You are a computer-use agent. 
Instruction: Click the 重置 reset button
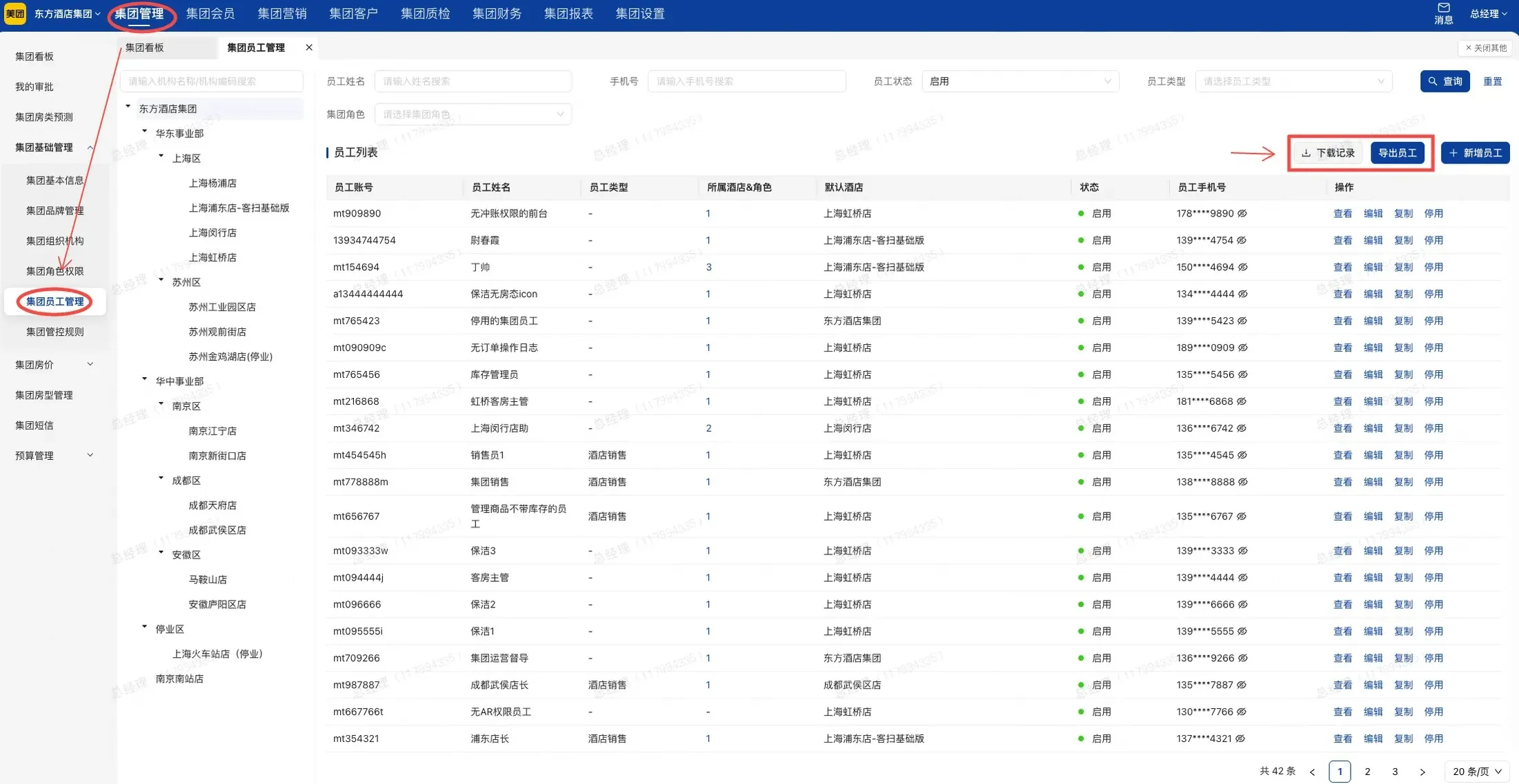coord(1492,81)
